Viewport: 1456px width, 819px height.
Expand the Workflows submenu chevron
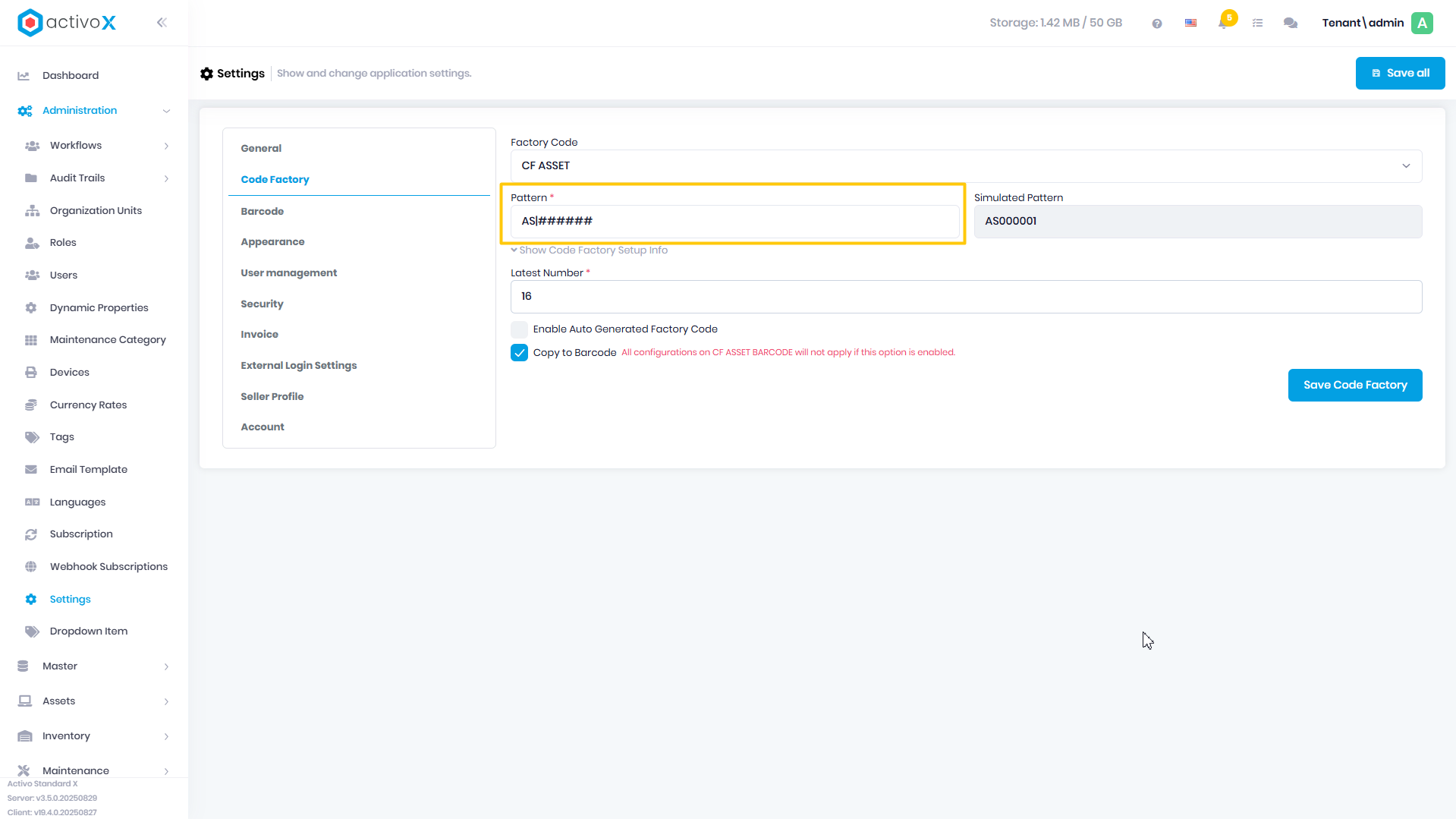pyautogui.click(x=166, y=146)
